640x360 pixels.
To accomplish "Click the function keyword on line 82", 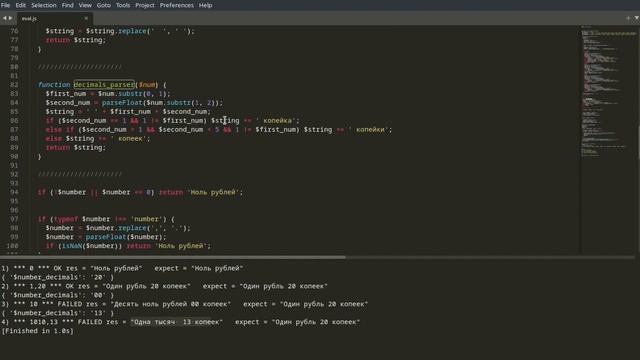I will click(54, 84).
